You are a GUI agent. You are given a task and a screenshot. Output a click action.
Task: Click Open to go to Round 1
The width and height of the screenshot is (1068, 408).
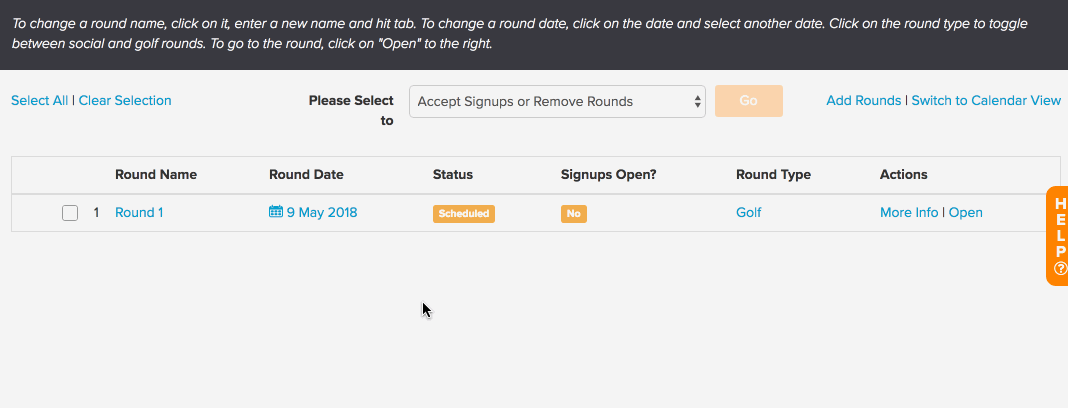click(966, 213)
